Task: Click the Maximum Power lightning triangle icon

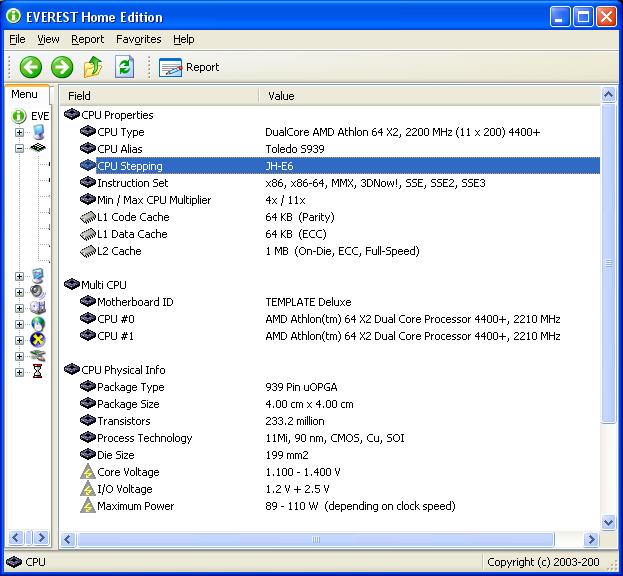Action: pyautogui.click(x=88, y=506)
